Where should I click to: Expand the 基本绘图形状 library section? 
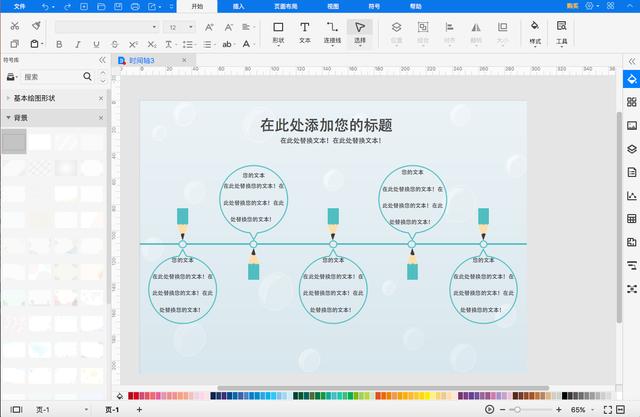point(8,98)
